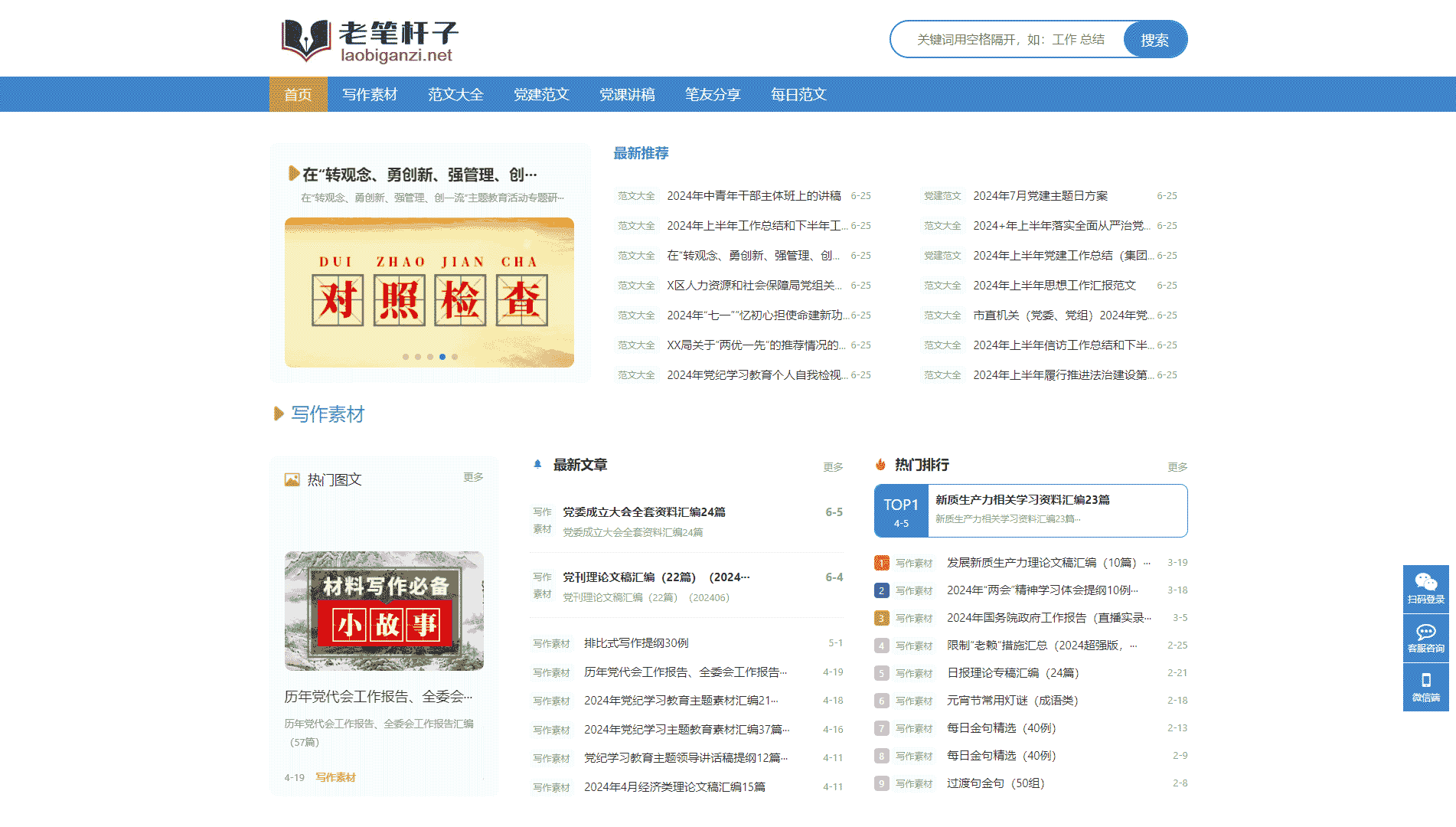
Task: Open the 首页 navigation tab
Action: 298,94
